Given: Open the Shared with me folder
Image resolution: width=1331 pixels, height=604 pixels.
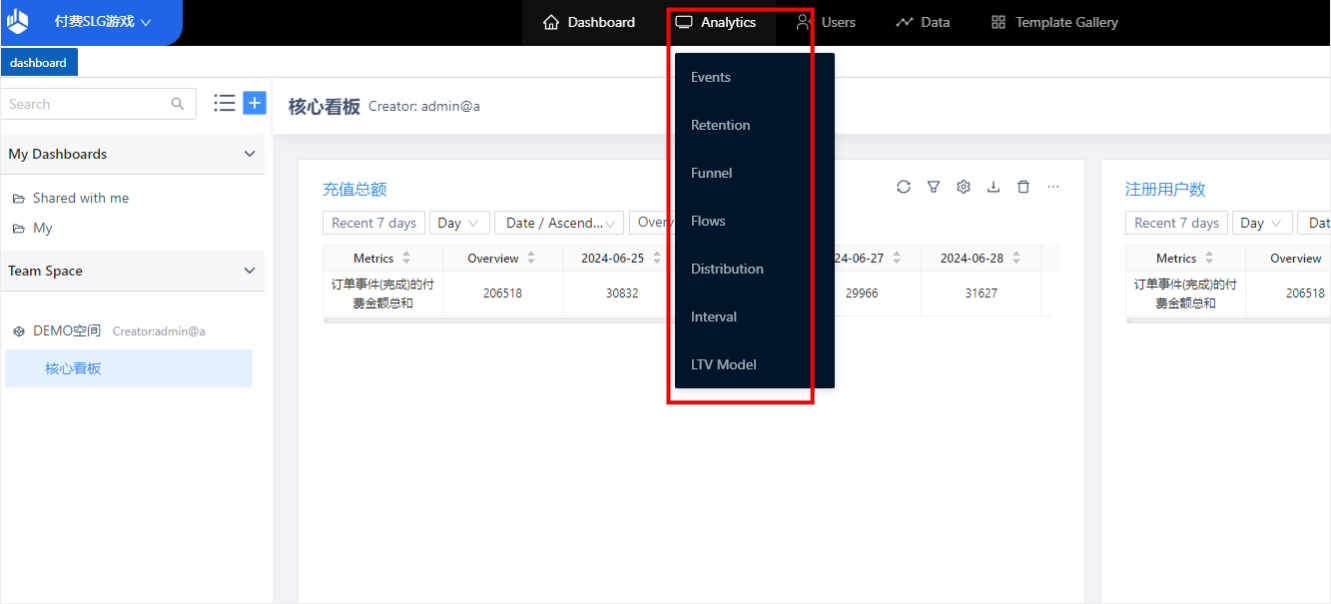Looking at the screenshot, I should [x=80, y=198].
